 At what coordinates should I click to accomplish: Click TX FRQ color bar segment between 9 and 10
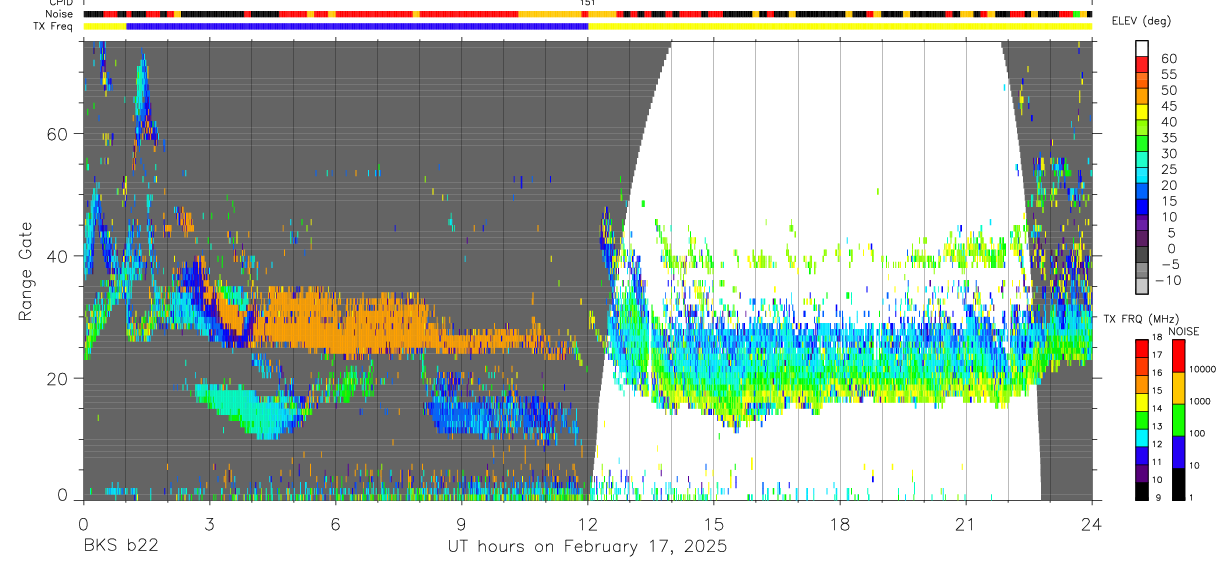click(1143, 489)
